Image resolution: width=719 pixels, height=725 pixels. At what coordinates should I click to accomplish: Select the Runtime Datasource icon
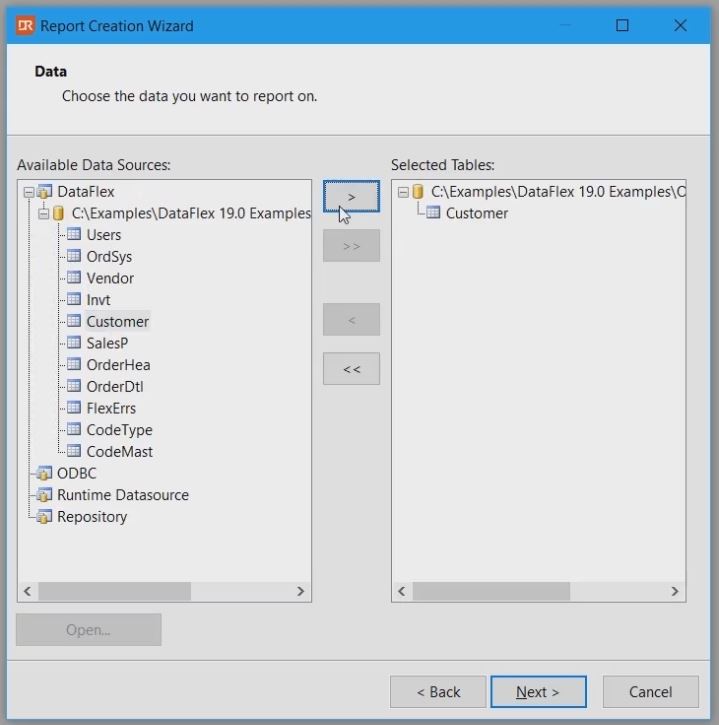tap(44, 495)
